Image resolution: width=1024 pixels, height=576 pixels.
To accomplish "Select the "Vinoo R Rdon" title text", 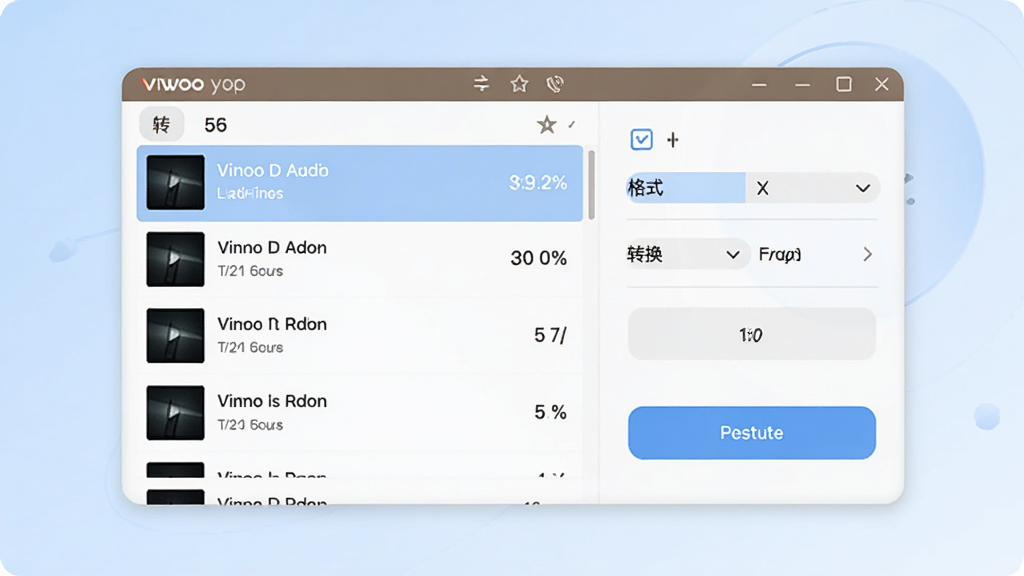I will point(272,325).
